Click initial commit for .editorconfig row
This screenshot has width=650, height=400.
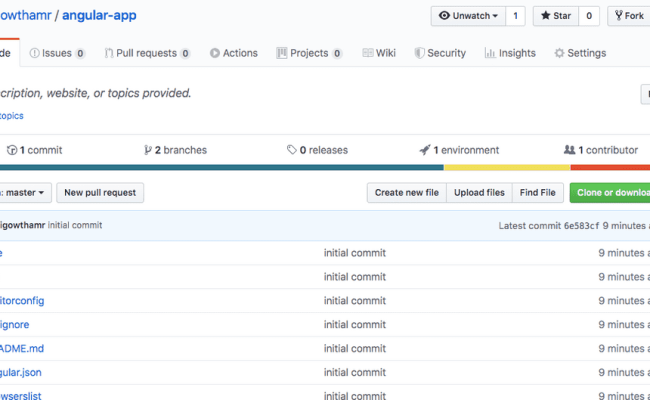tap(355, 301)
